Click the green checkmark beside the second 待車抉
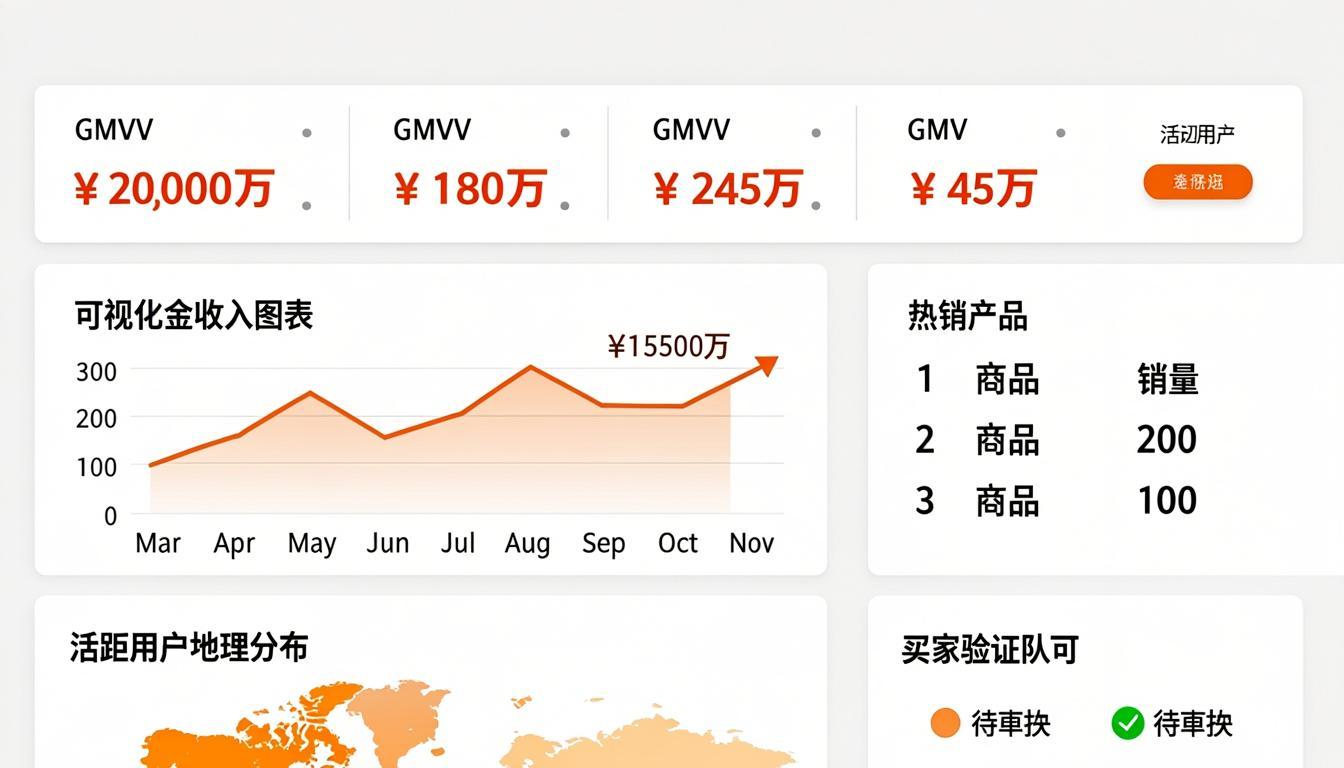The height and width of the screenshot is (768, 1344). [1127, 723]
